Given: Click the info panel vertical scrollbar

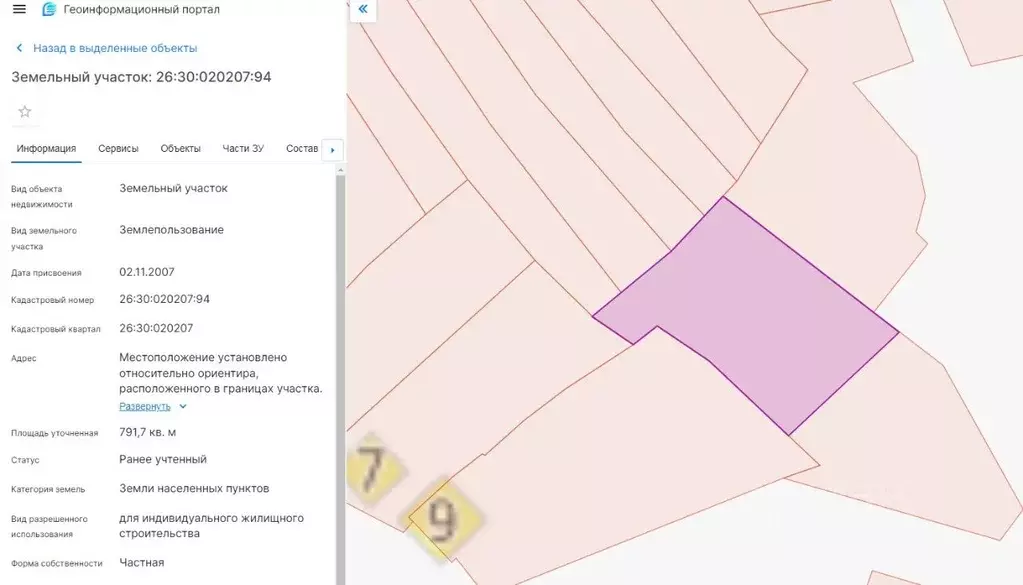Looking at the screenshot, I should 341,378.
